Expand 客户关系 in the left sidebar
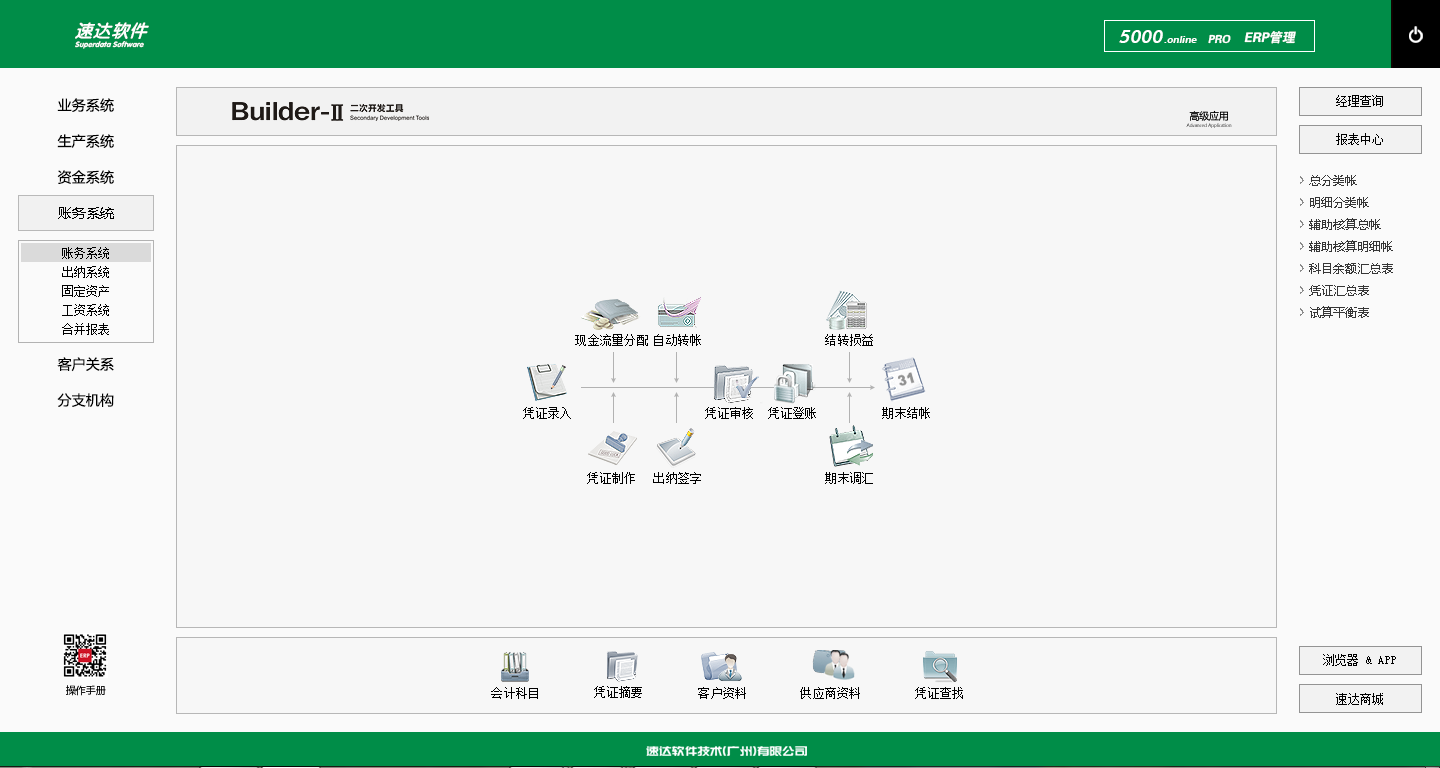1440x768 pixels. point(86,365)
